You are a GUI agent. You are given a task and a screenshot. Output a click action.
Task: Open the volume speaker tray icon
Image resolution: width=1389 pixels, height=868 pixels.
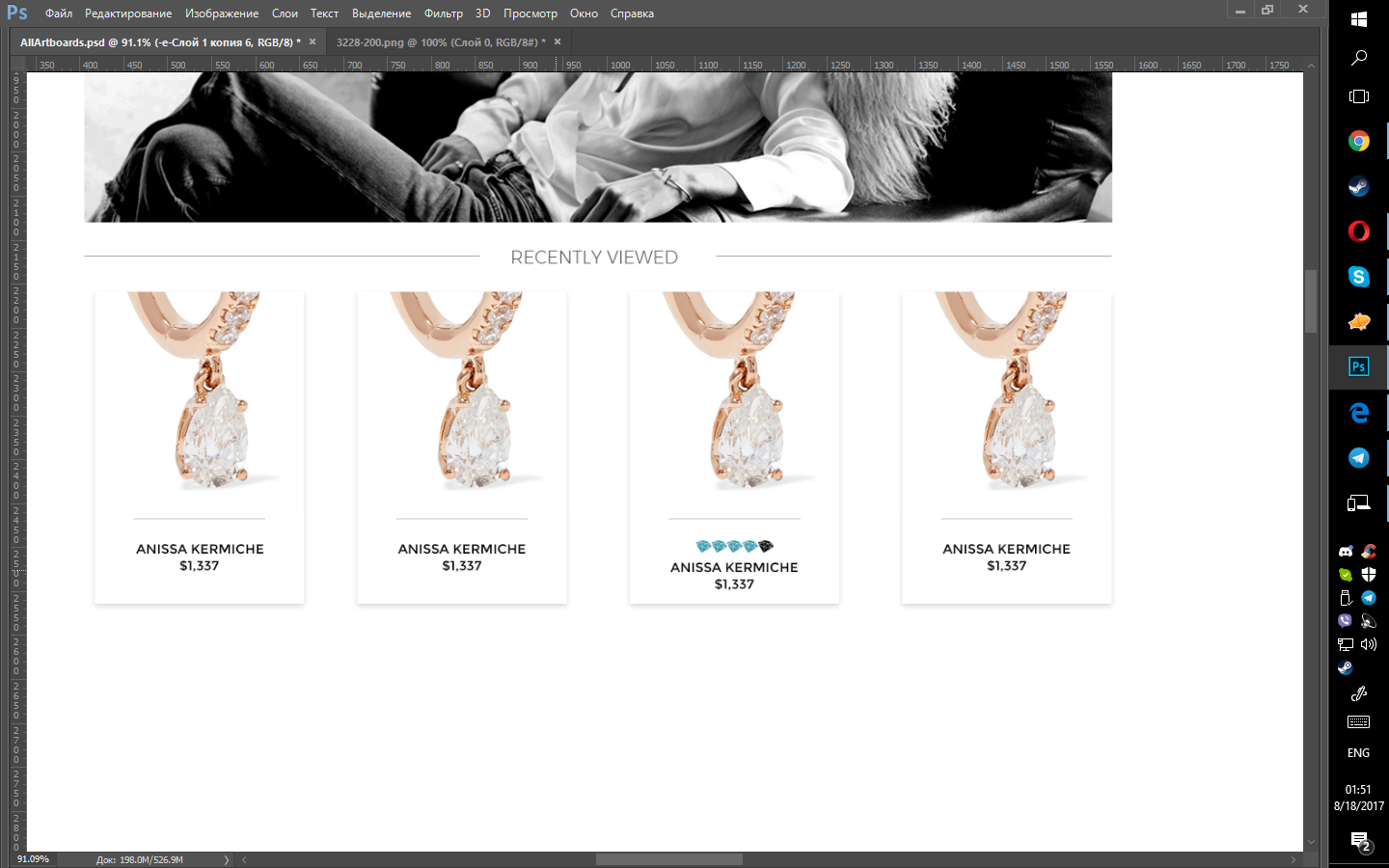1369,644
